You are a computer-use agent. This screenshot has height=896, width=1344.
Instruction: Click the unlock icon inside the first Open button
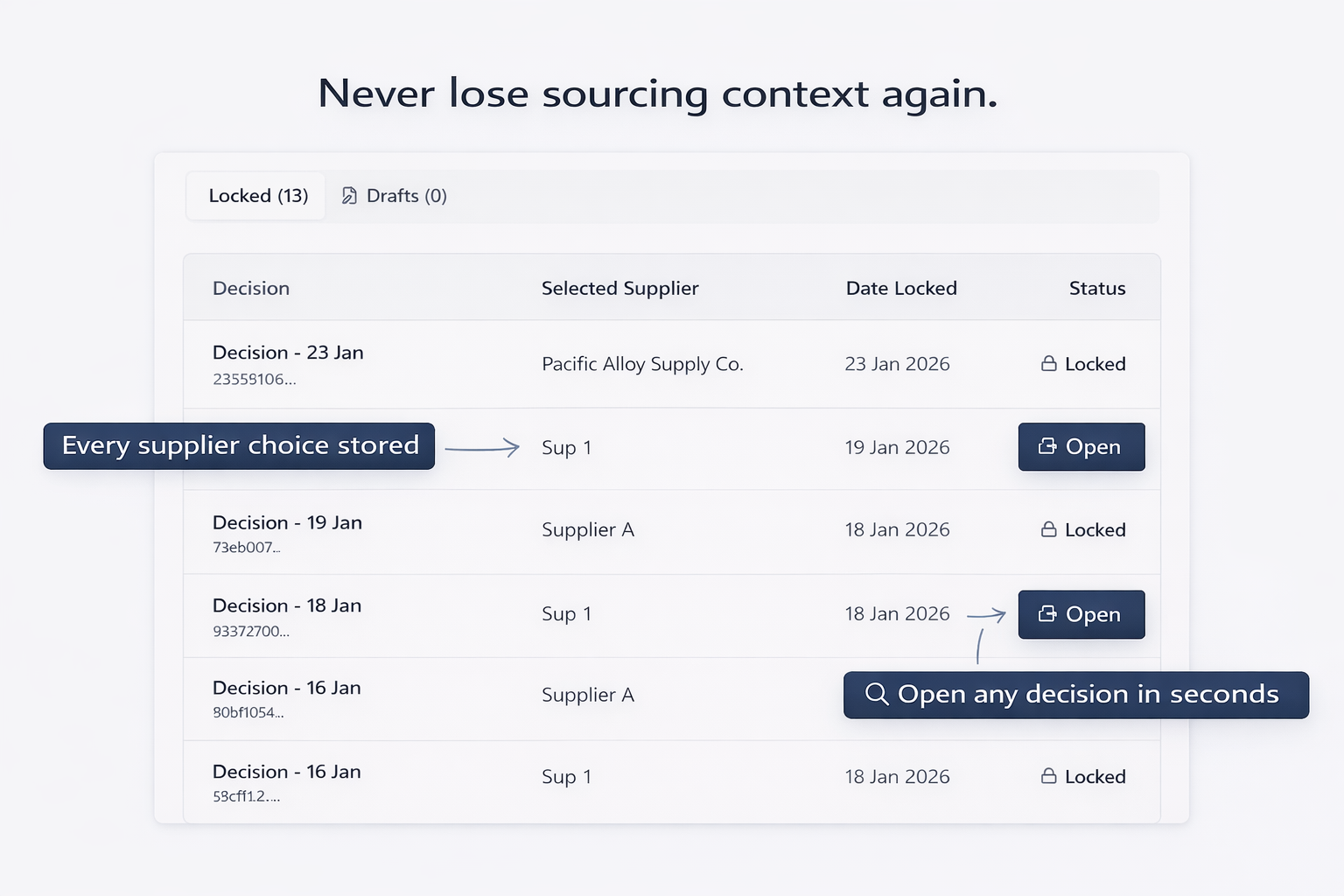pyautogui.click(x=1047, y=446)
